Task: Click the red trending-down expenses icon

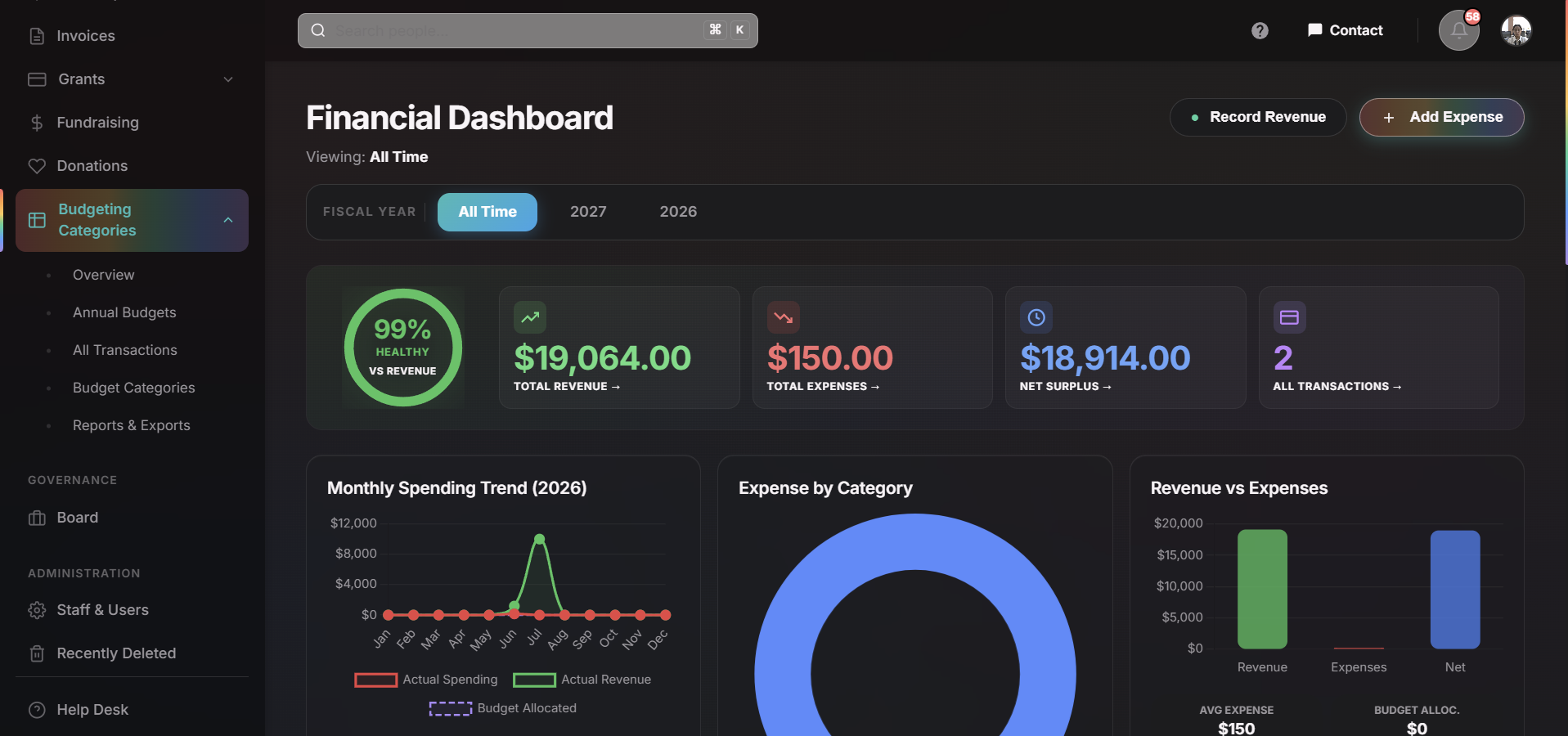Action: 783,317
